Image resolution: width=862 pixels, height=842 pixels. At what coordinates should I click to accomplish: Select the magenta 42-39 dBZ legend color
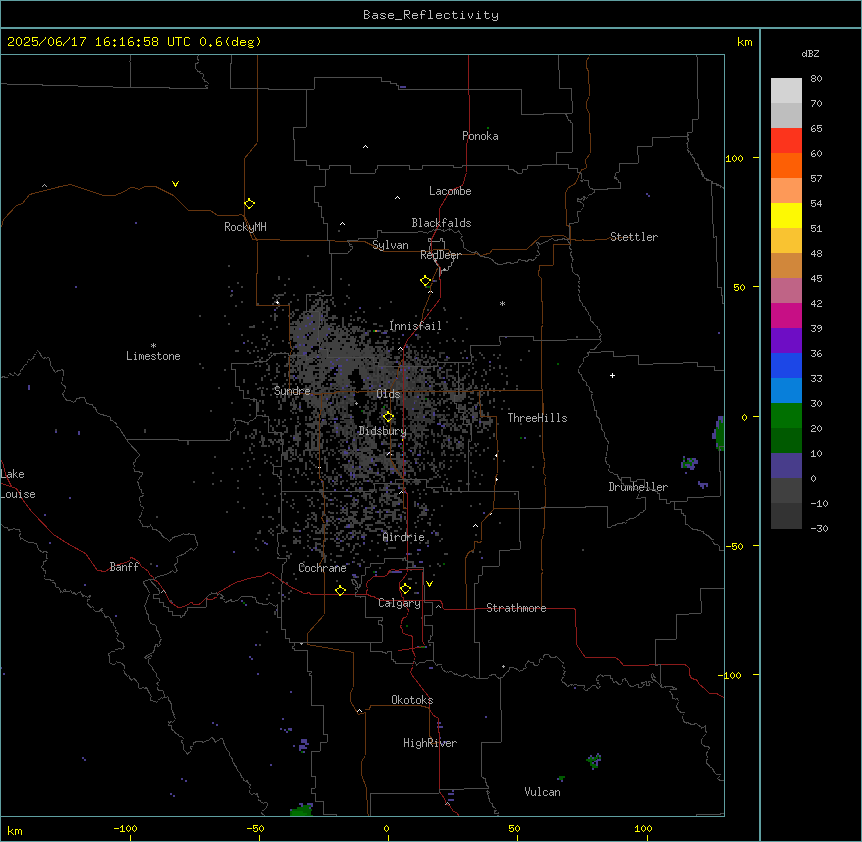786,315
